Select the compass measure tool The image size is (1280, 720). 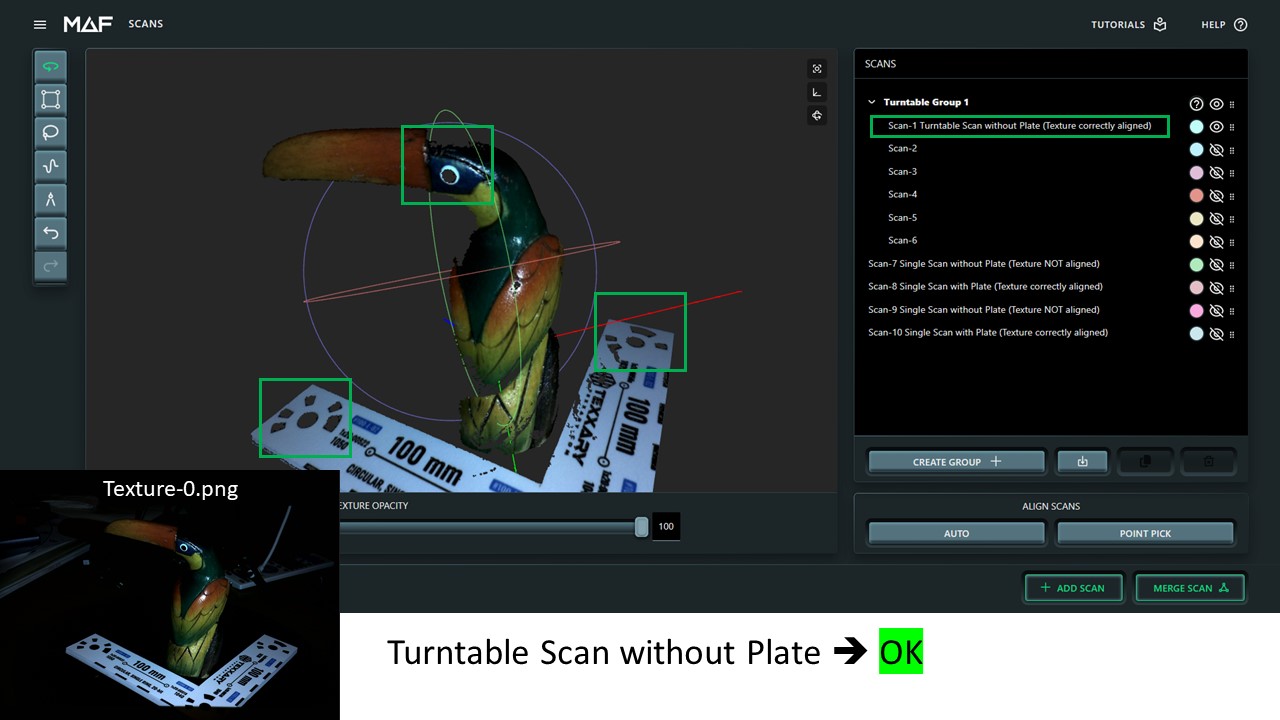[x=51, y=199]
